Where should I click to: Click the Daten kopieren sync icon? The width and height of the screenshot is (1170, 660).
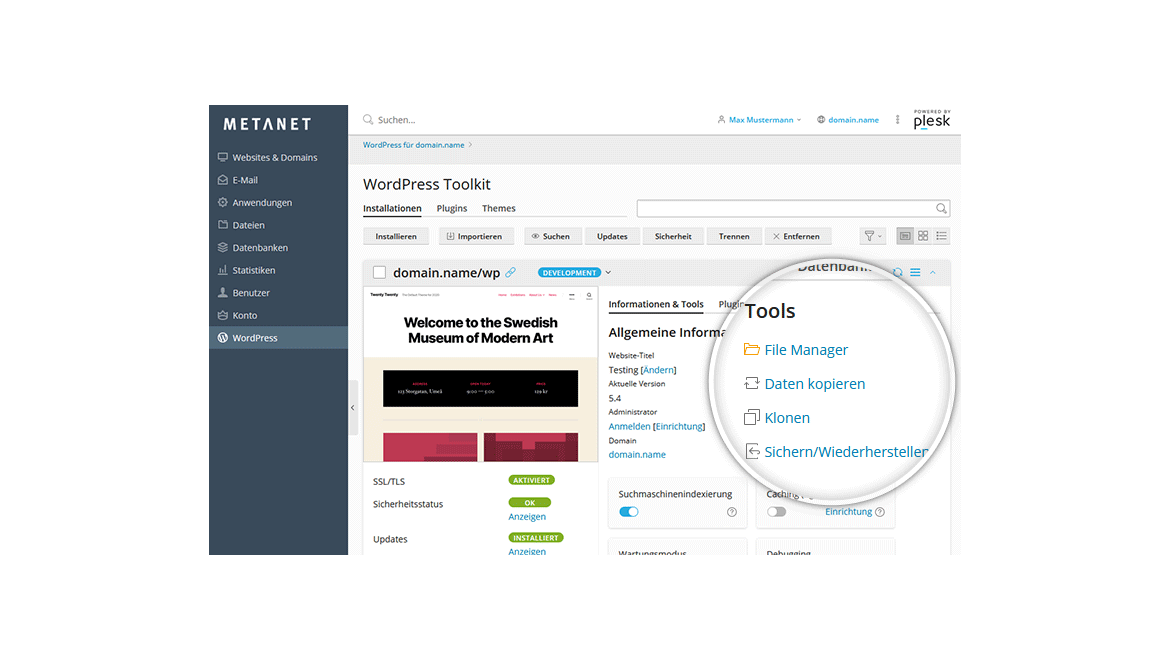751,383
